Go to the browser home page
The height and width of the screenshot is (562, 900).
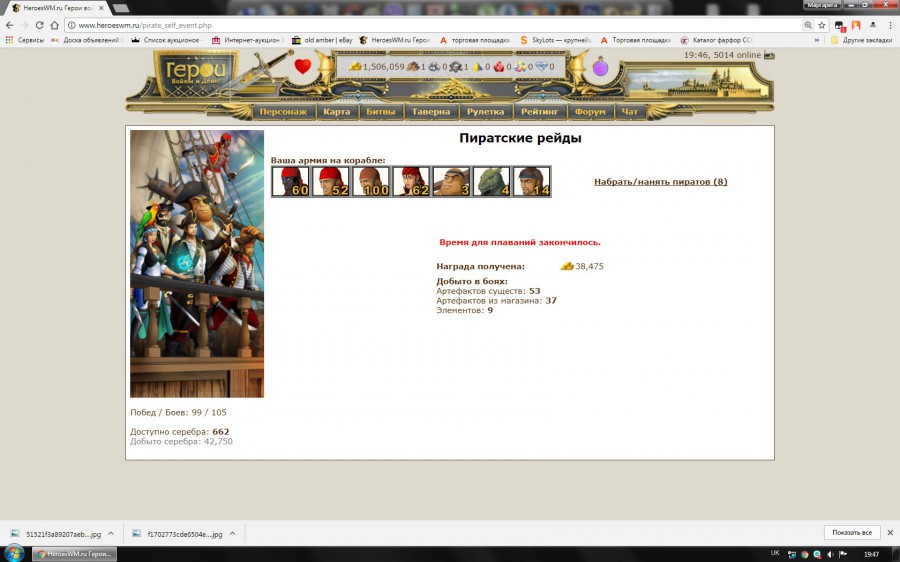pos(55,25)
